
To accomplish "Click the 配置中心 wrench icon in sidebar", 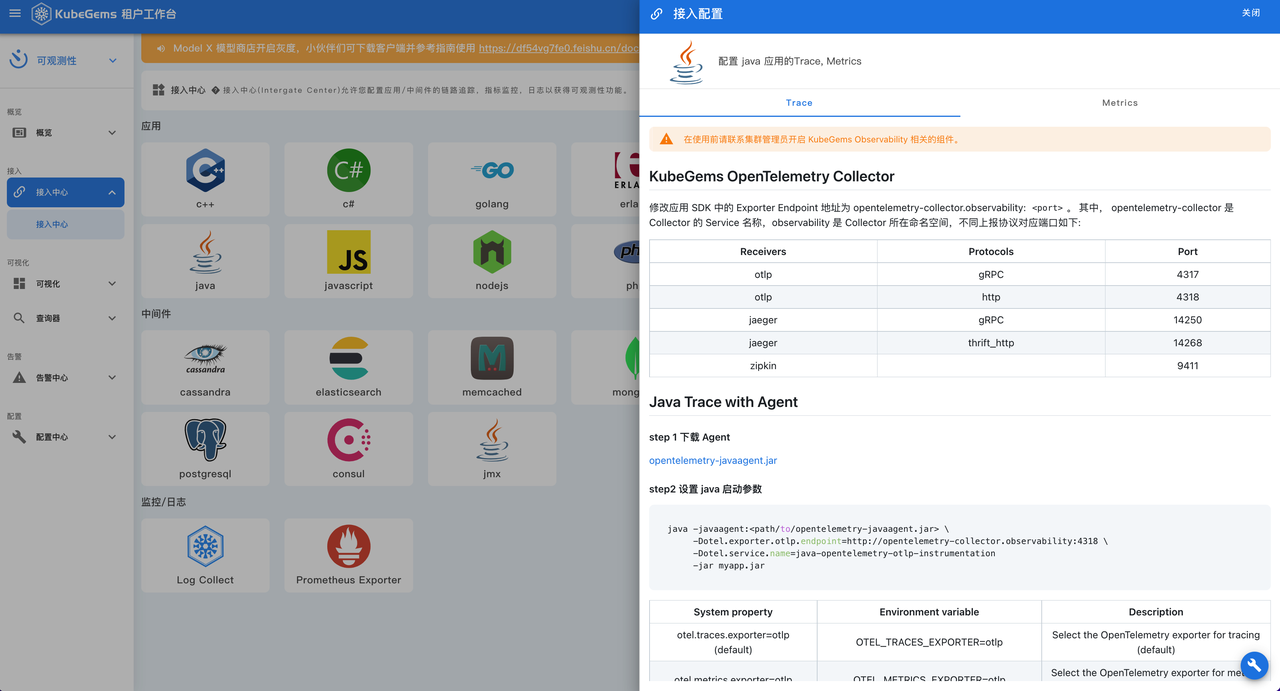I will (x=19, y=437).
